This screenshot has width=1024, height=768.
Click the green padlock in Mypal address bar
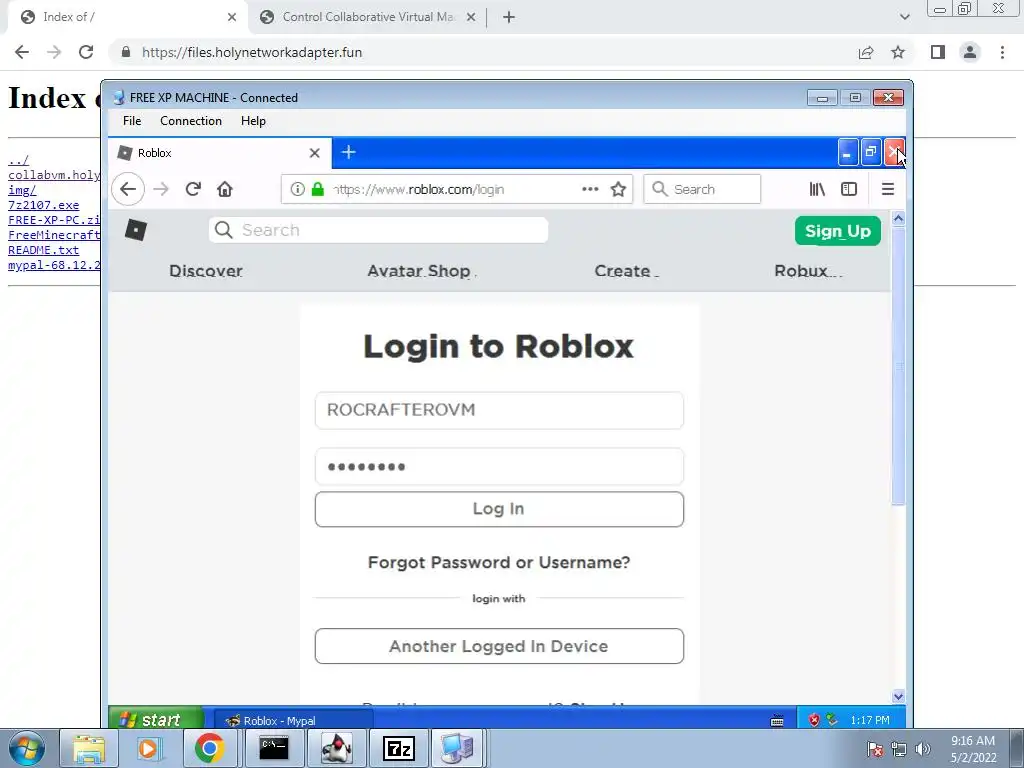click(317, 189)
